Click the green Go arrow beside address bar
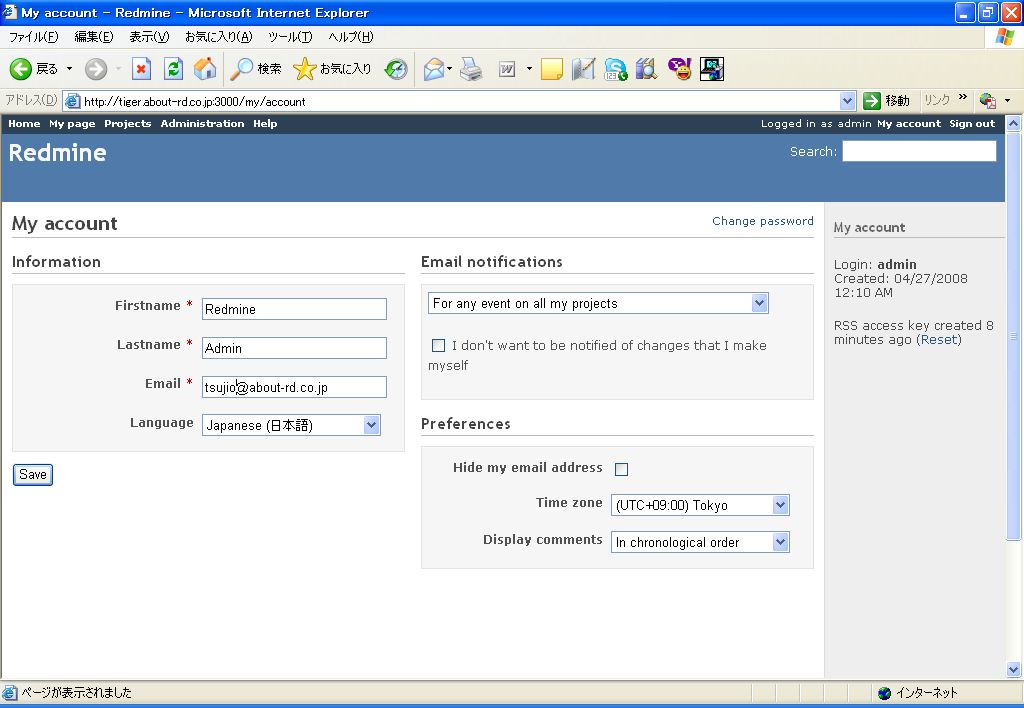The width and height of the screenshot is (1024, 708). click(x=872, y=101)
